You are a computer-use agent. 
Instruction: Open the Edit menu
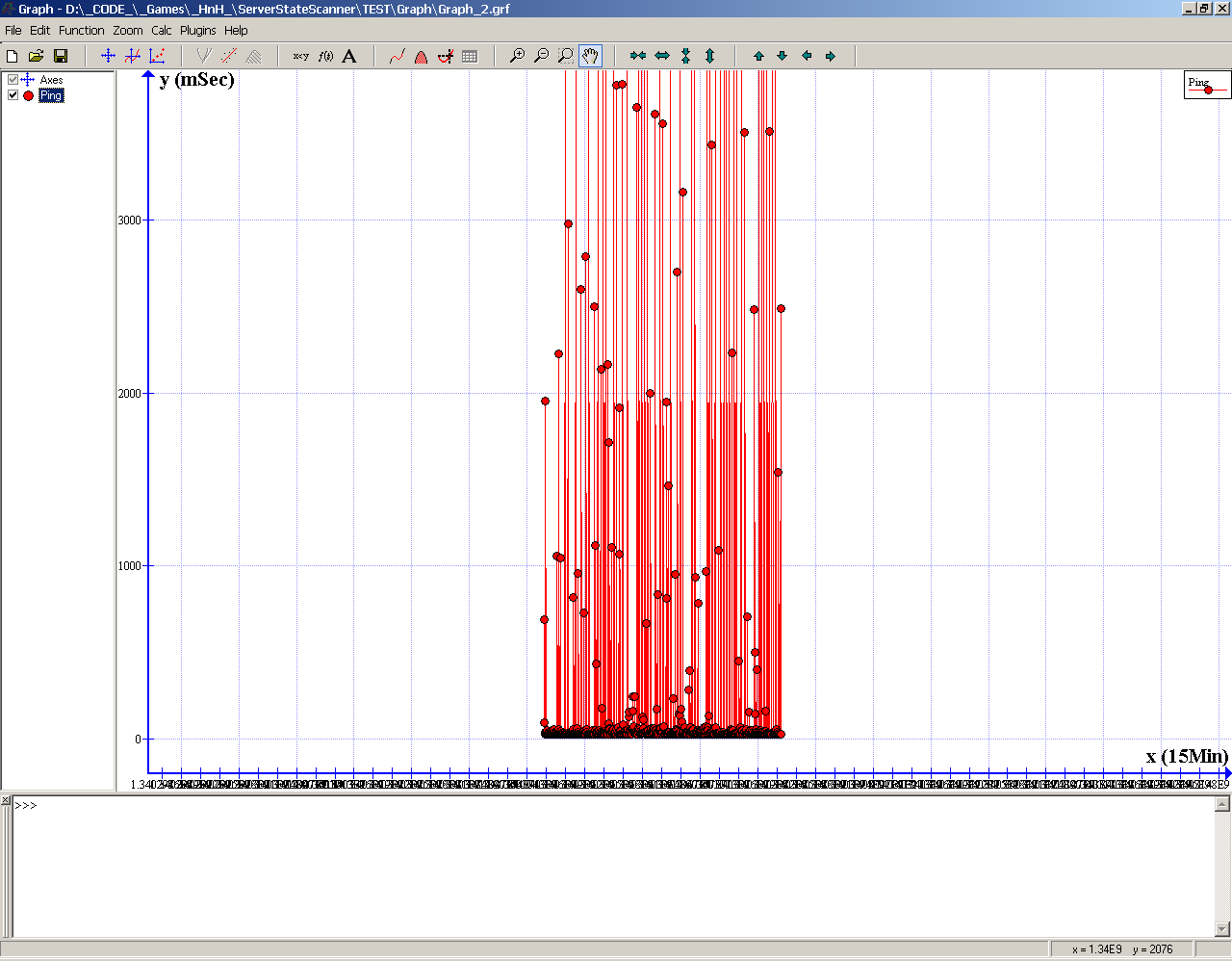click(39, 31)
